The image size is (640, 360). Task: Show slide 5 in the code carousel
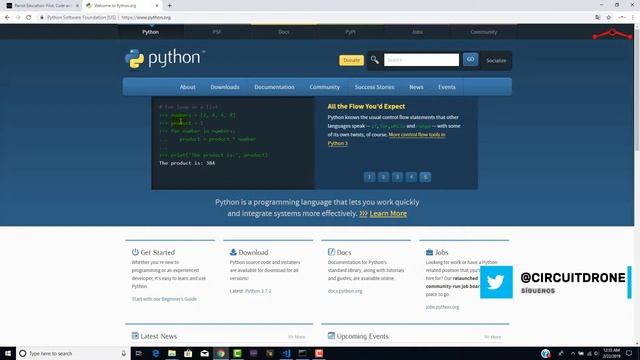pos(425,177)
